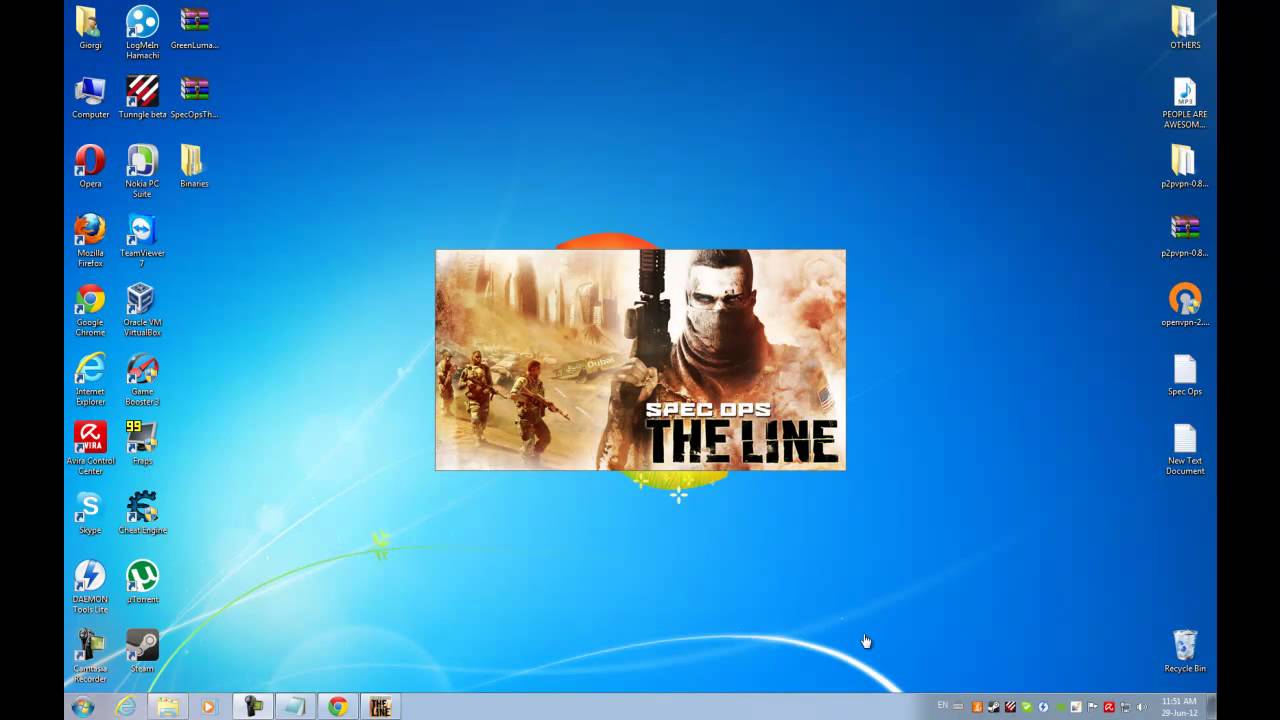
Task: Click the Avira icon in the system tray
Action: pos(1107,707)
